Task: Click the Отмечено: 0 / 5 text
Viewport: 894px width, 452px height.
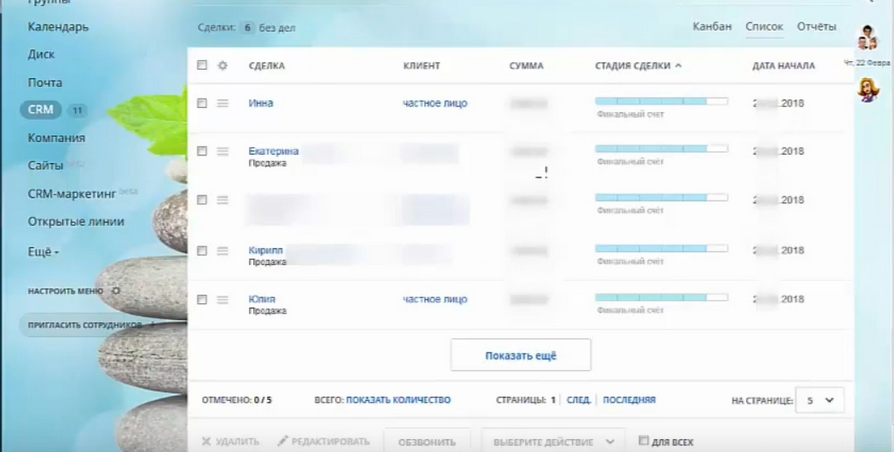Action: pos(237,400)
